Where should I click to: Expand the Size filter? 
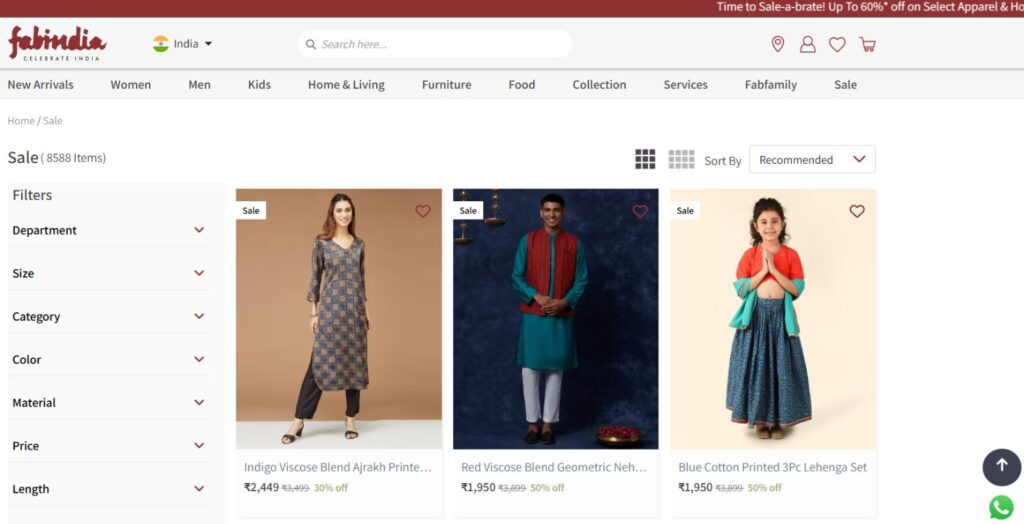pyautogui.click(x=108, y=273)
